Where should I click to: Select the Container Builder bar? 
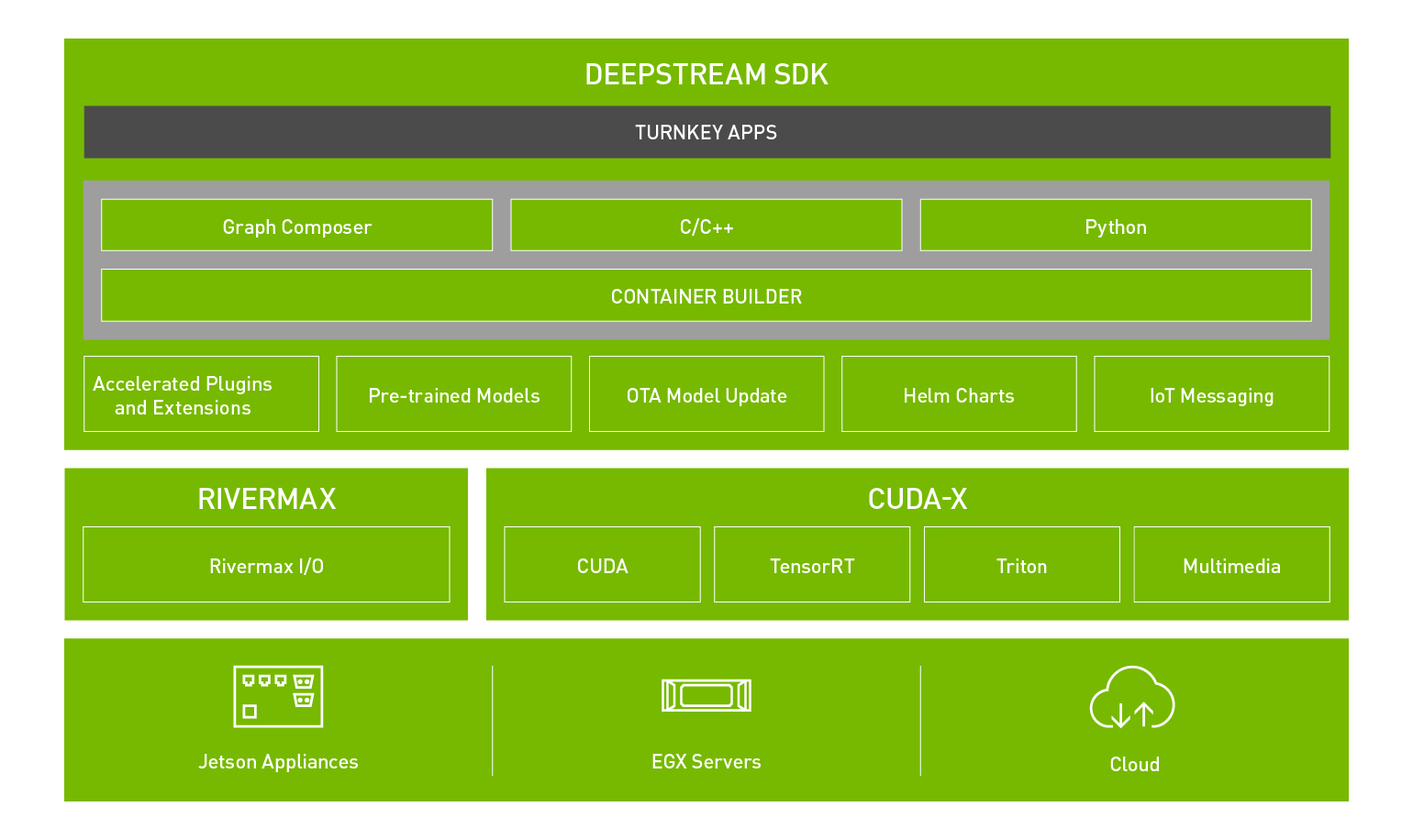(x=706, y=295)
